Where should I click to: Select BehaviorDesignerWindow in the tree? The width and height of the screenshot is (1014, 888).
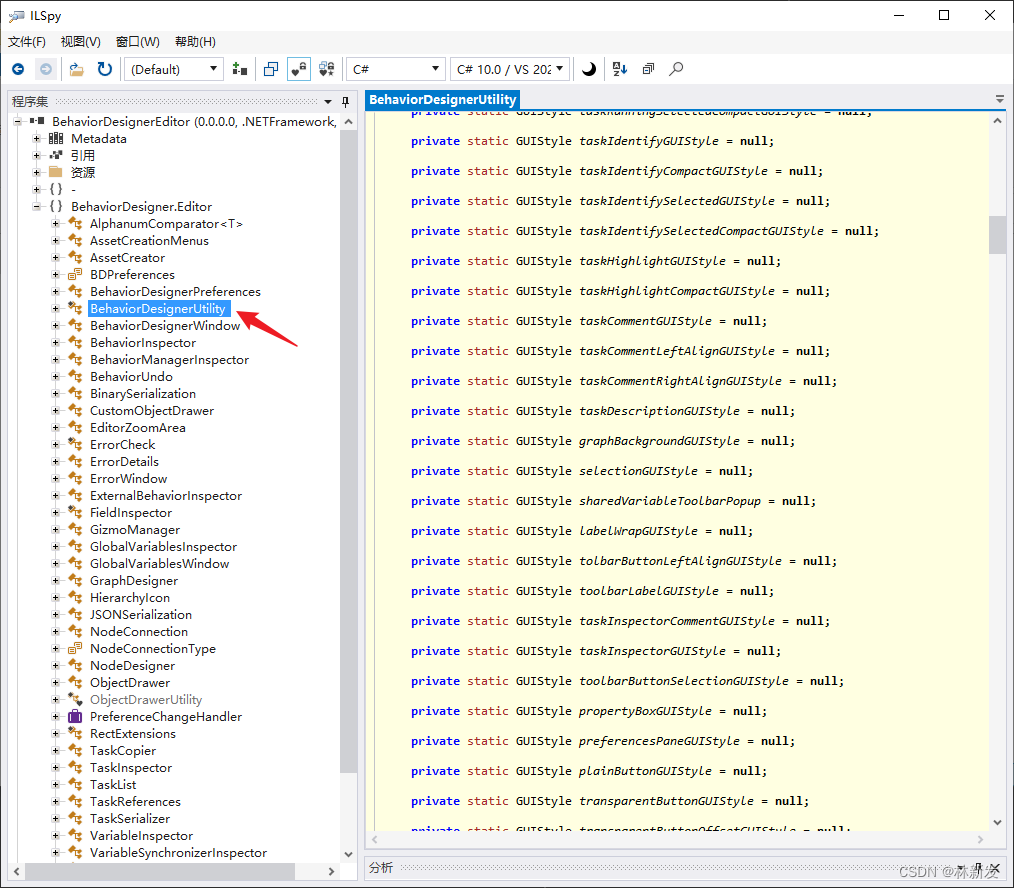[x=165, y=325]
